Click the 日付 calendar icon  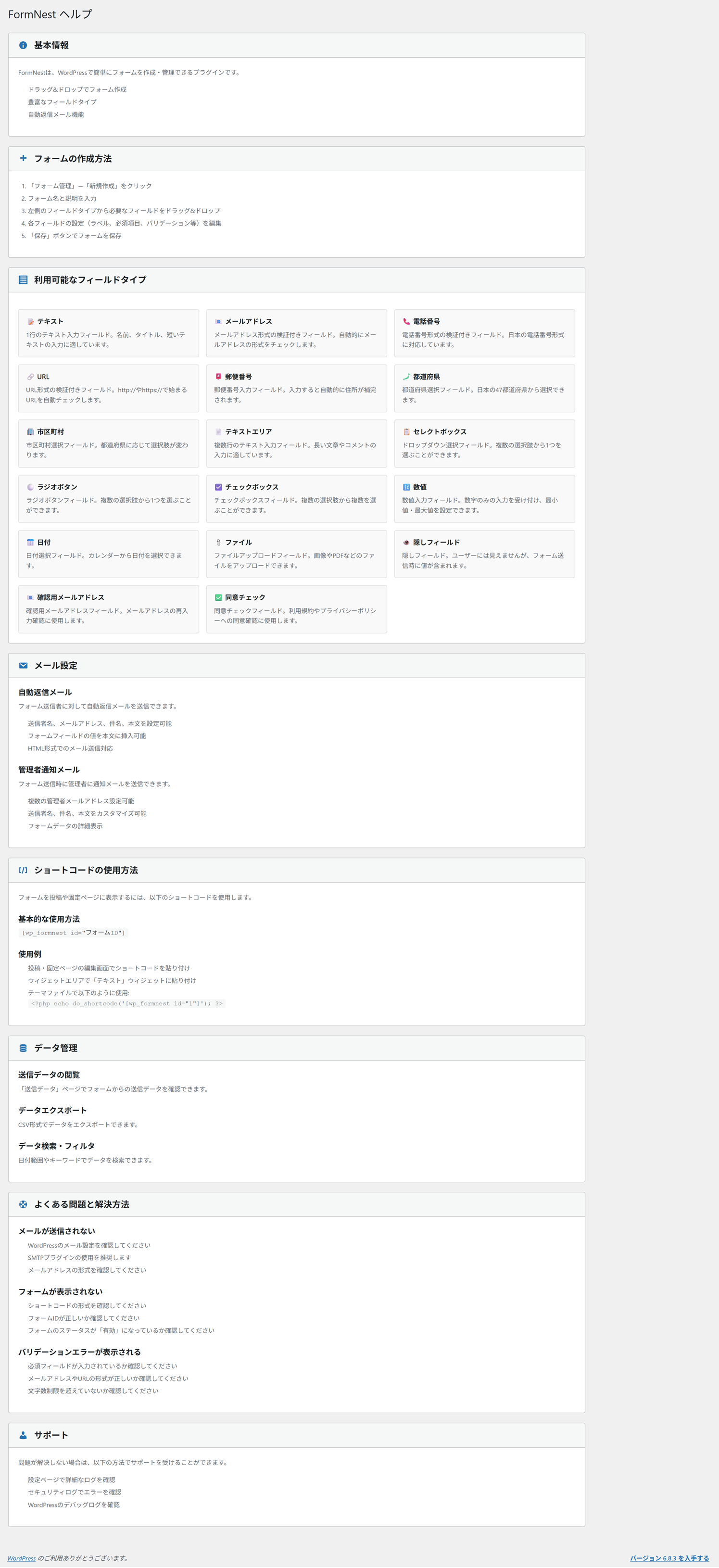pyautogui.click(x=30, y=543)
